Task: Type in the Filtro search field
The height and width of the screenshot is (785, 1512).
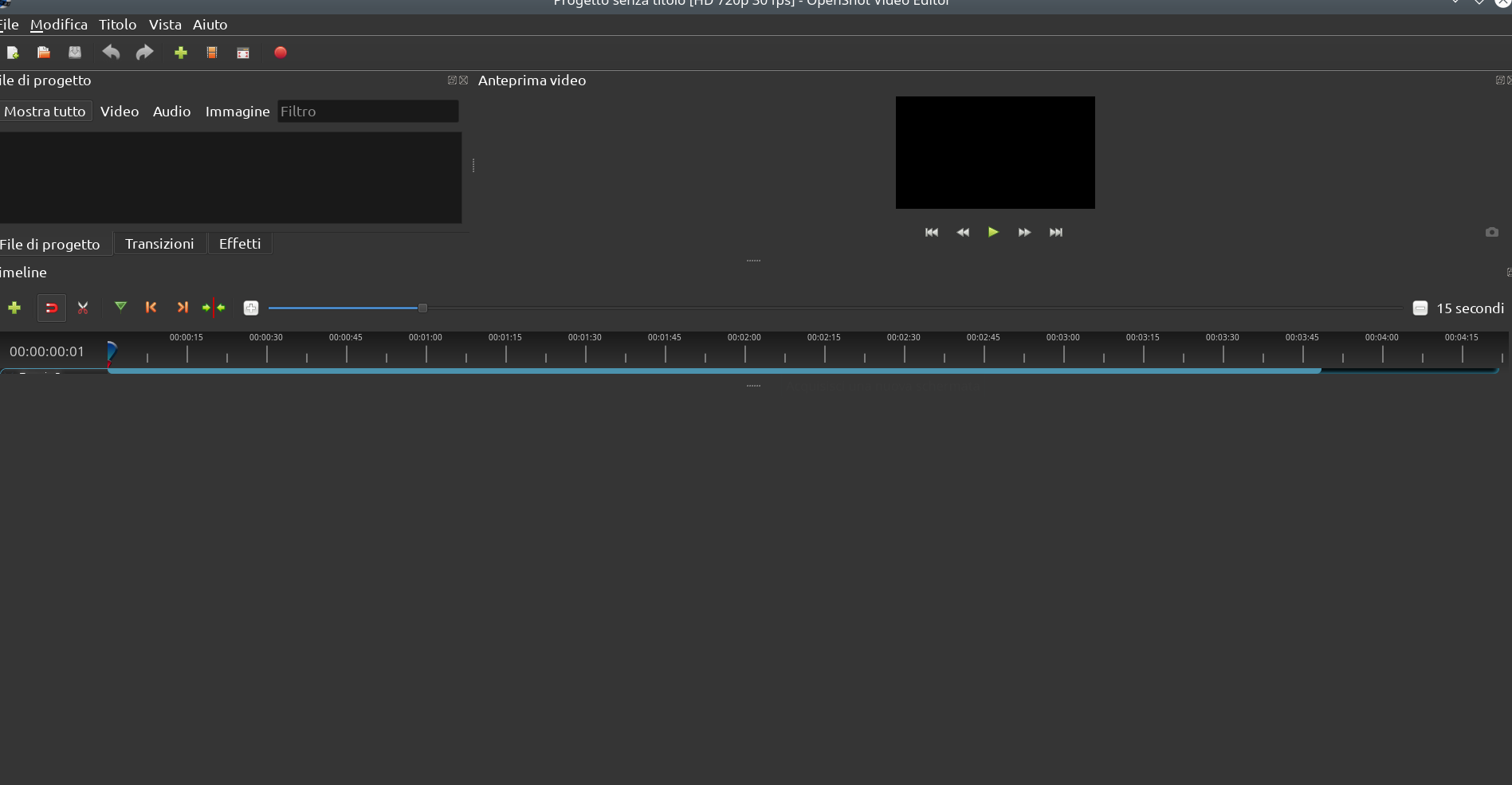Action: tap(367, 111)
